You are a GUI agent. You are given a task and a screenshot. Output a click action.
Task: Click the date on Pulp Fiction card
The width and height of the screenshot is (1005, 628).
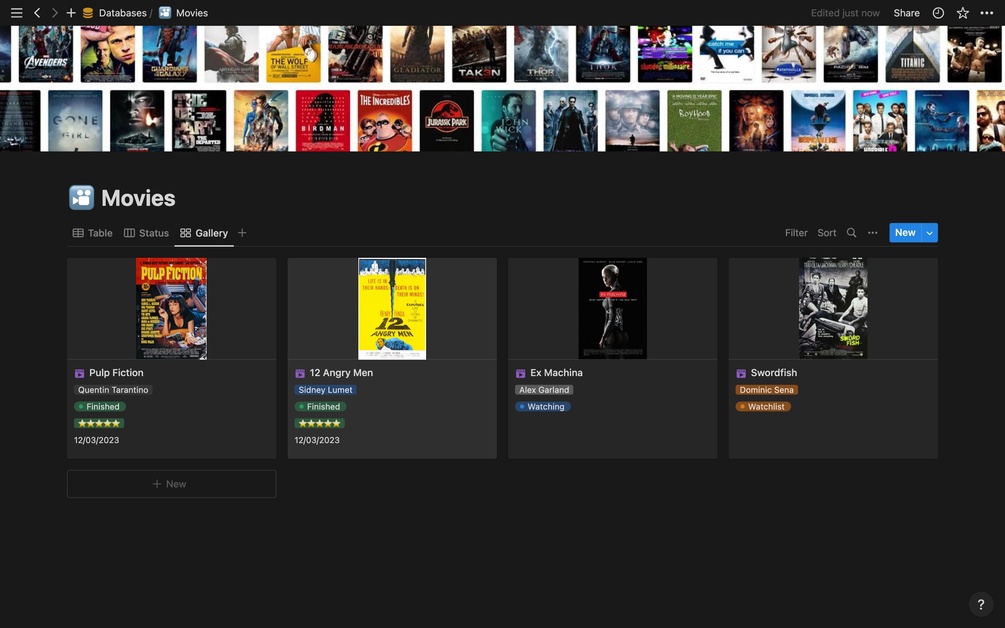[x=96, y=440]
